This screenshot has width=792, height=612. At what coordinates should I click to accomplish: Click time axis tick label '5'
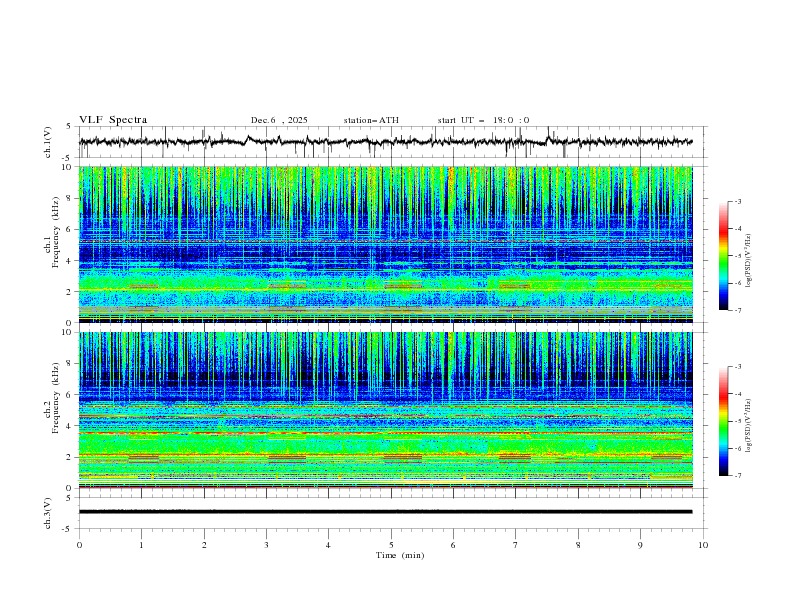391,545
